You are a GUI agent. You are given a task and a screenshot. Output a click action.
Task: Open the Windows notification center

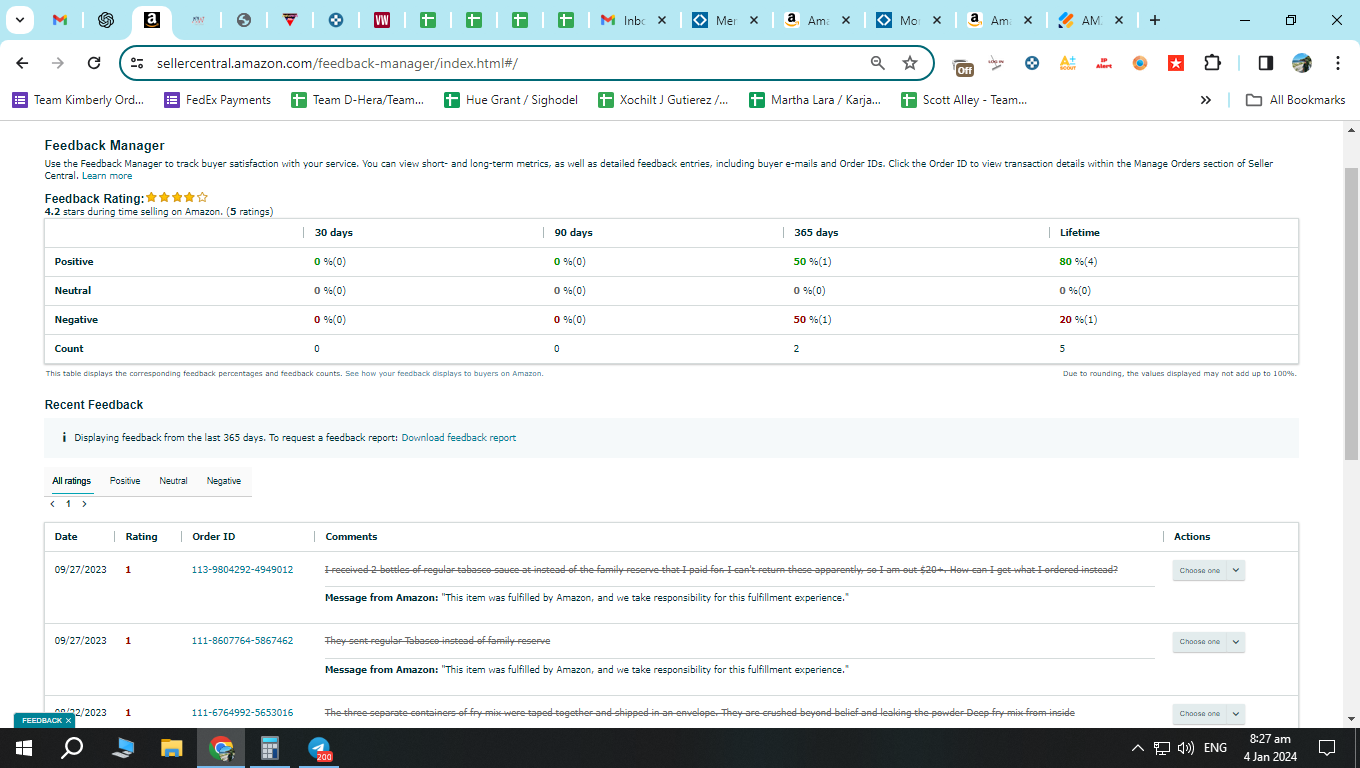(1327, 748)
